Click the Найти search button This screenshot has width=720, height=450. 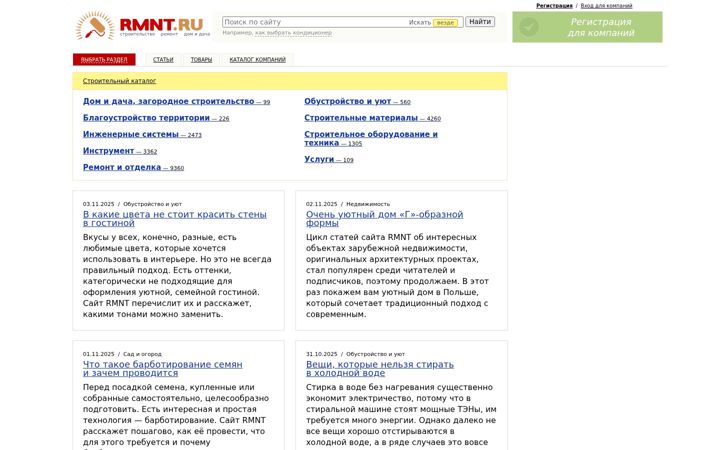(480, 22)
